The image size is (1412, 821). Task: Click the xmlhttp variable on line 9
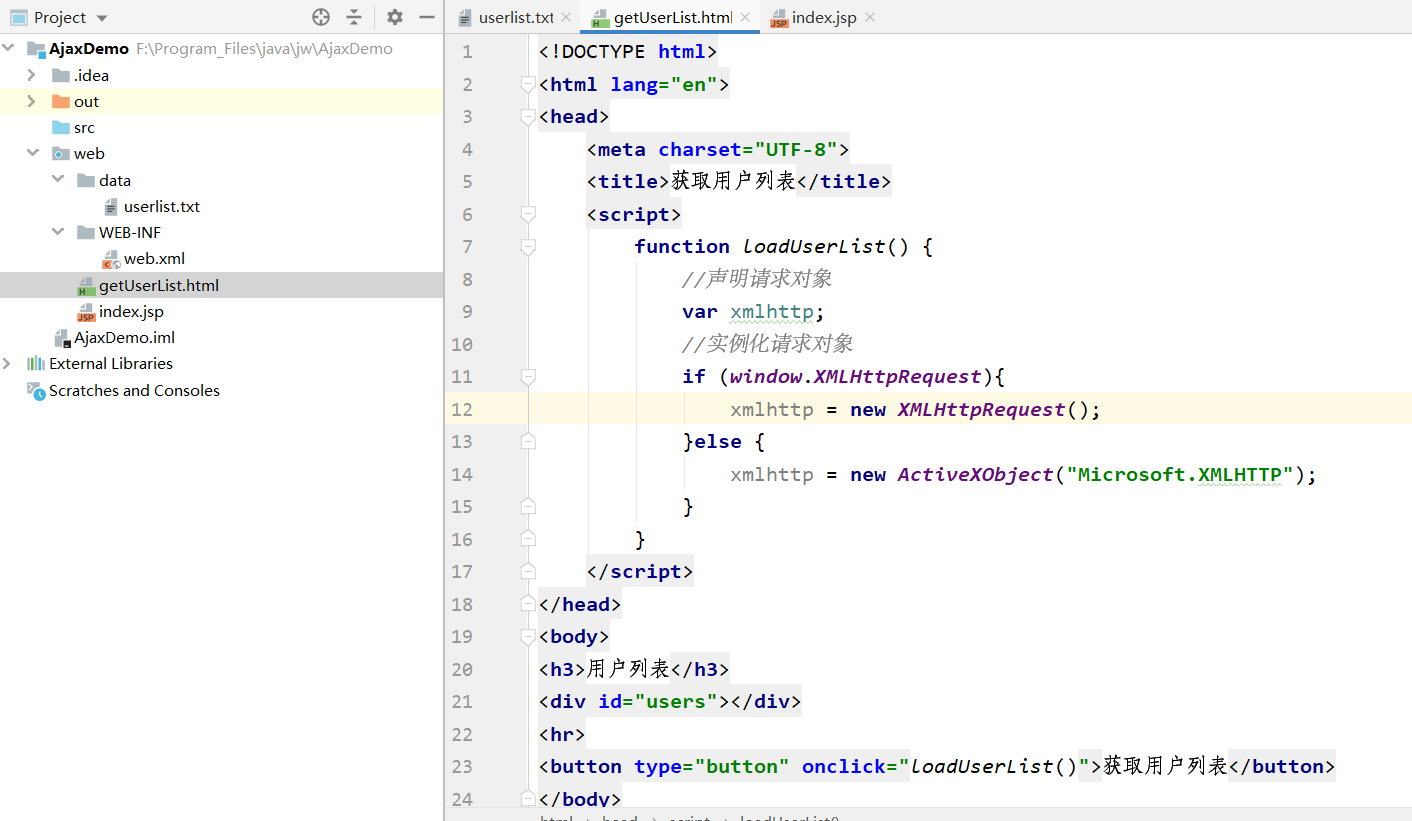point(771,312)
